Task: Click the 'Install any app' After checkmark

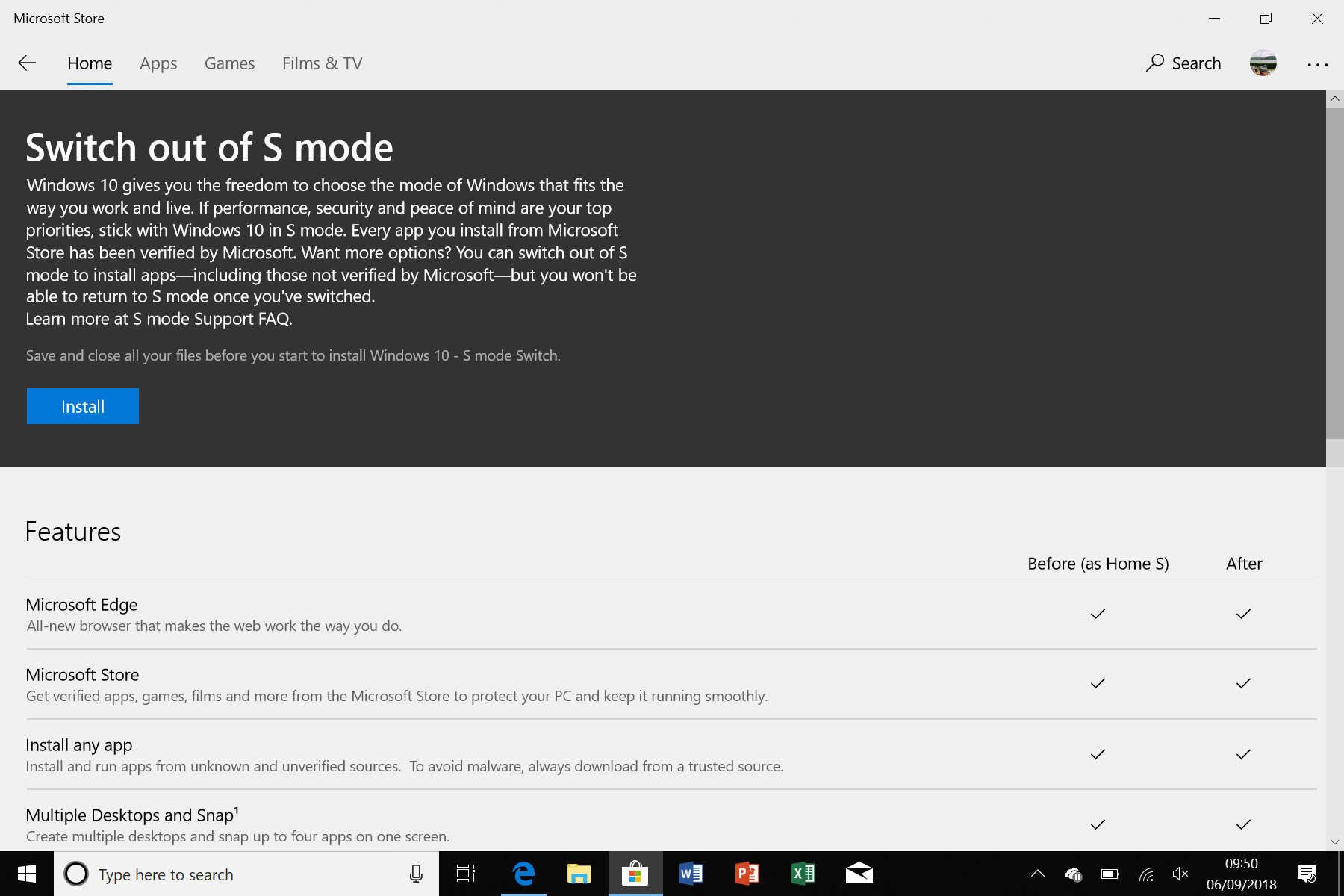Action: pos(1243,754)
